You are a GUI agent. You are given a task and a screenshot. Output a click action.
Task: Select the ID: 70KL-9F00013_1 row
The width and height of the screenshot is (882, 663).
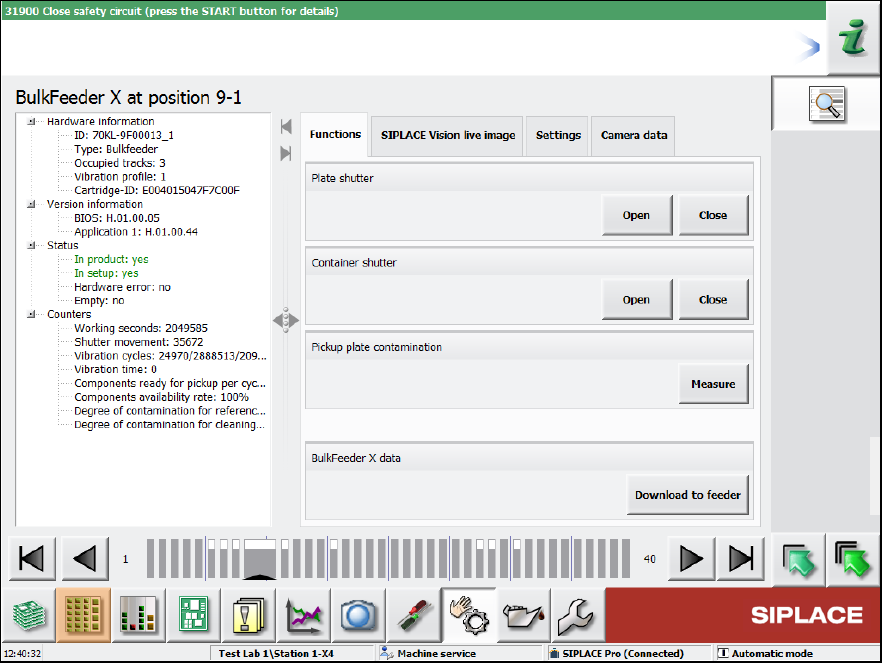pos(124,136)
